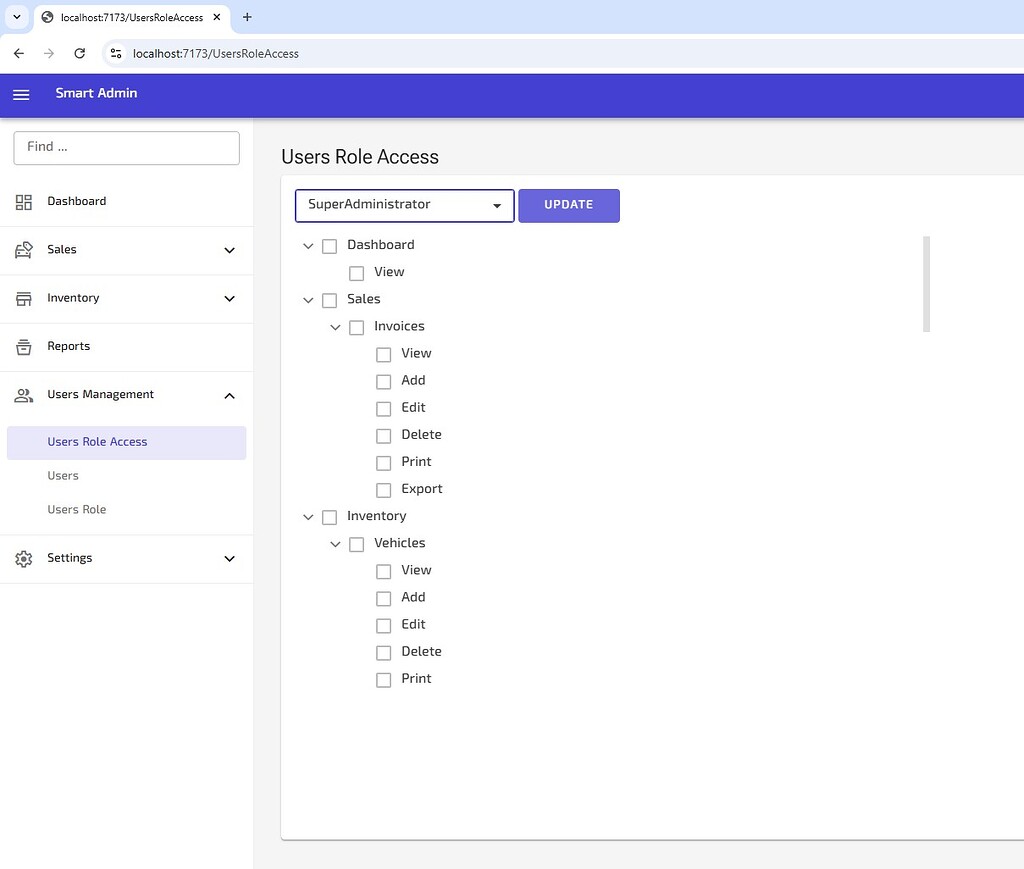Open the hamburger navigation menu
This screenshot has height=869, width=1024.
tap(21, 95)
